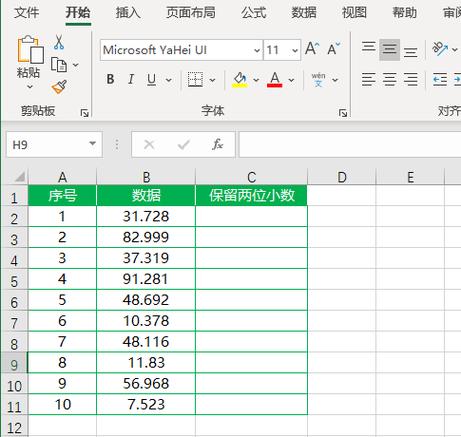Open the font size dropdown
Screen dimensions: 461x437
pos(295,50)
